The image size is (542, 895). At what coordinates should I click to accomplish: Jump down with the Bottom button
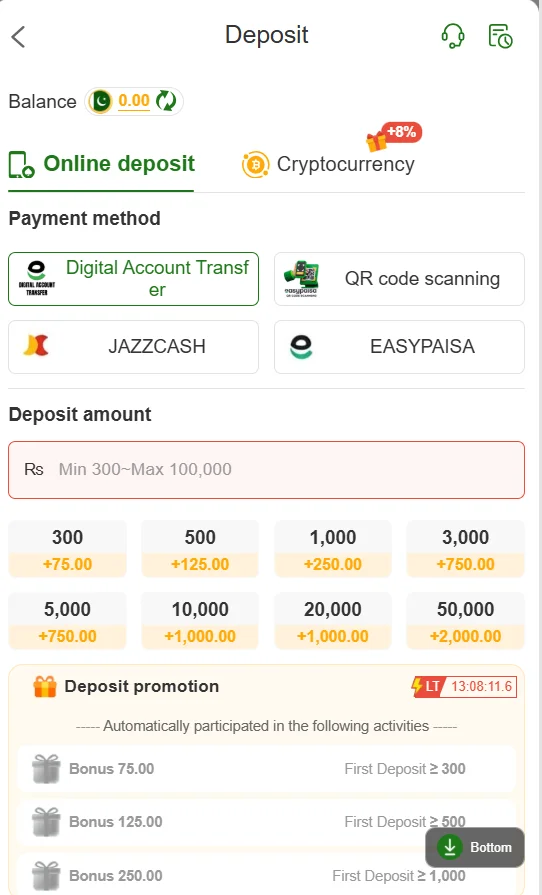click(x=475, y=848)
